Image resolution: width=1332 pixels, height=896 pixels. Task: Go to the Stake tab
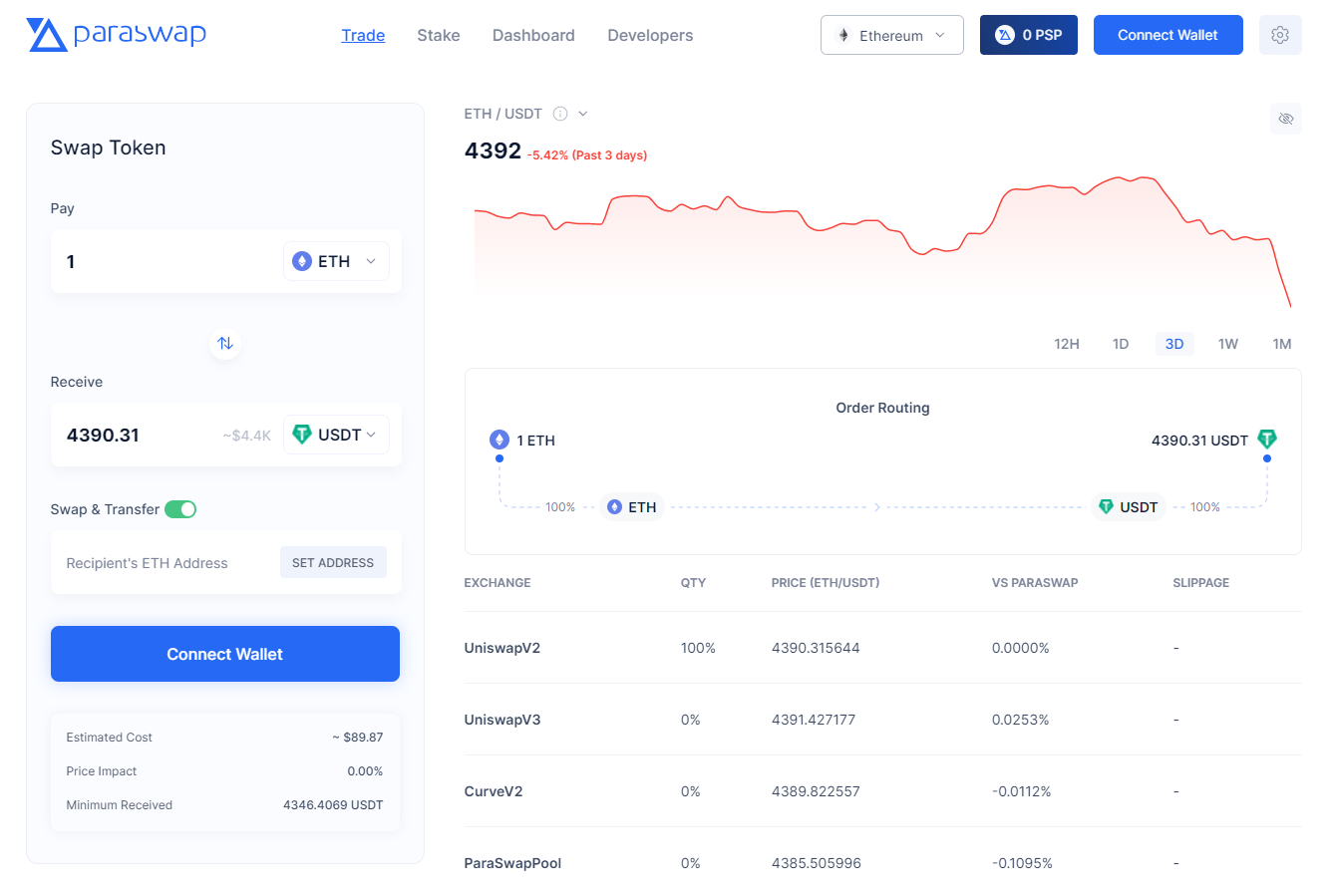[x=439, y=35]
